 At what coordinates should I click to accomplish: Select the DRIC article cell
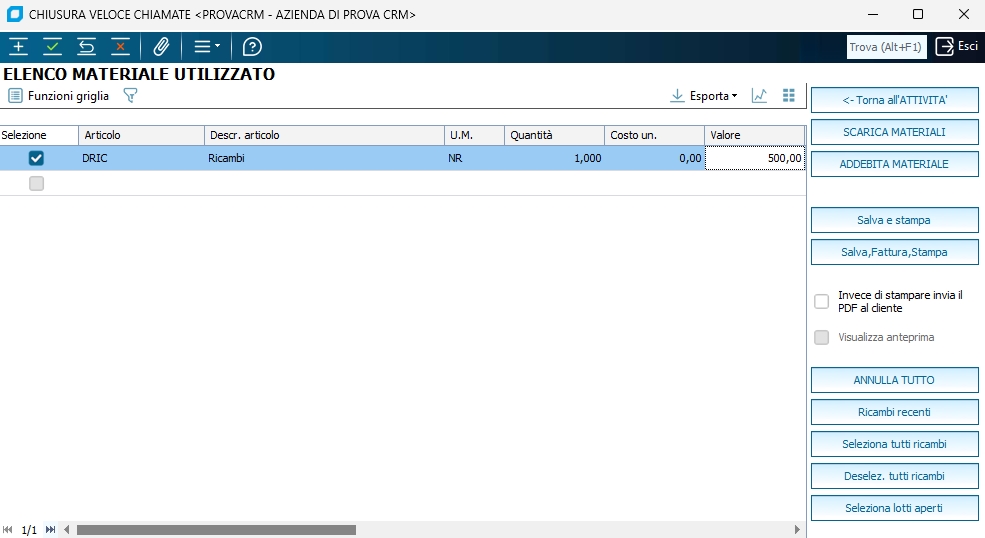click(x=141, y=158)
